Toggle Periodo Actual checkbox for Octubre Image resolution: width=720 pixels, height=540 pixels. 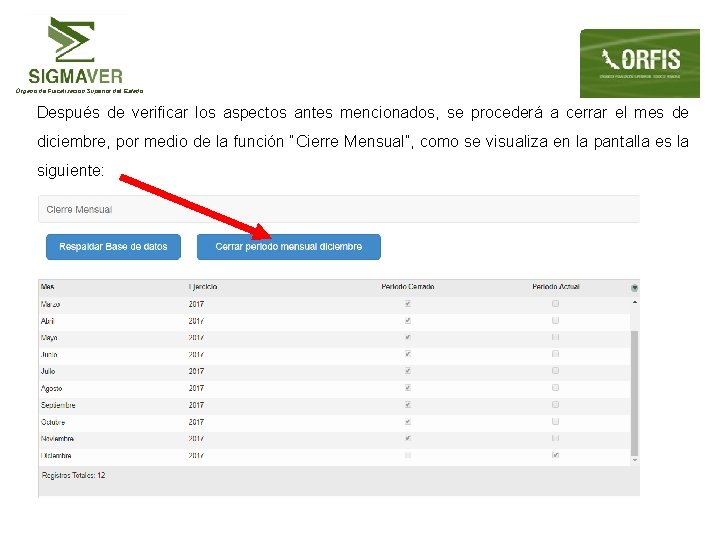[556, 422]
